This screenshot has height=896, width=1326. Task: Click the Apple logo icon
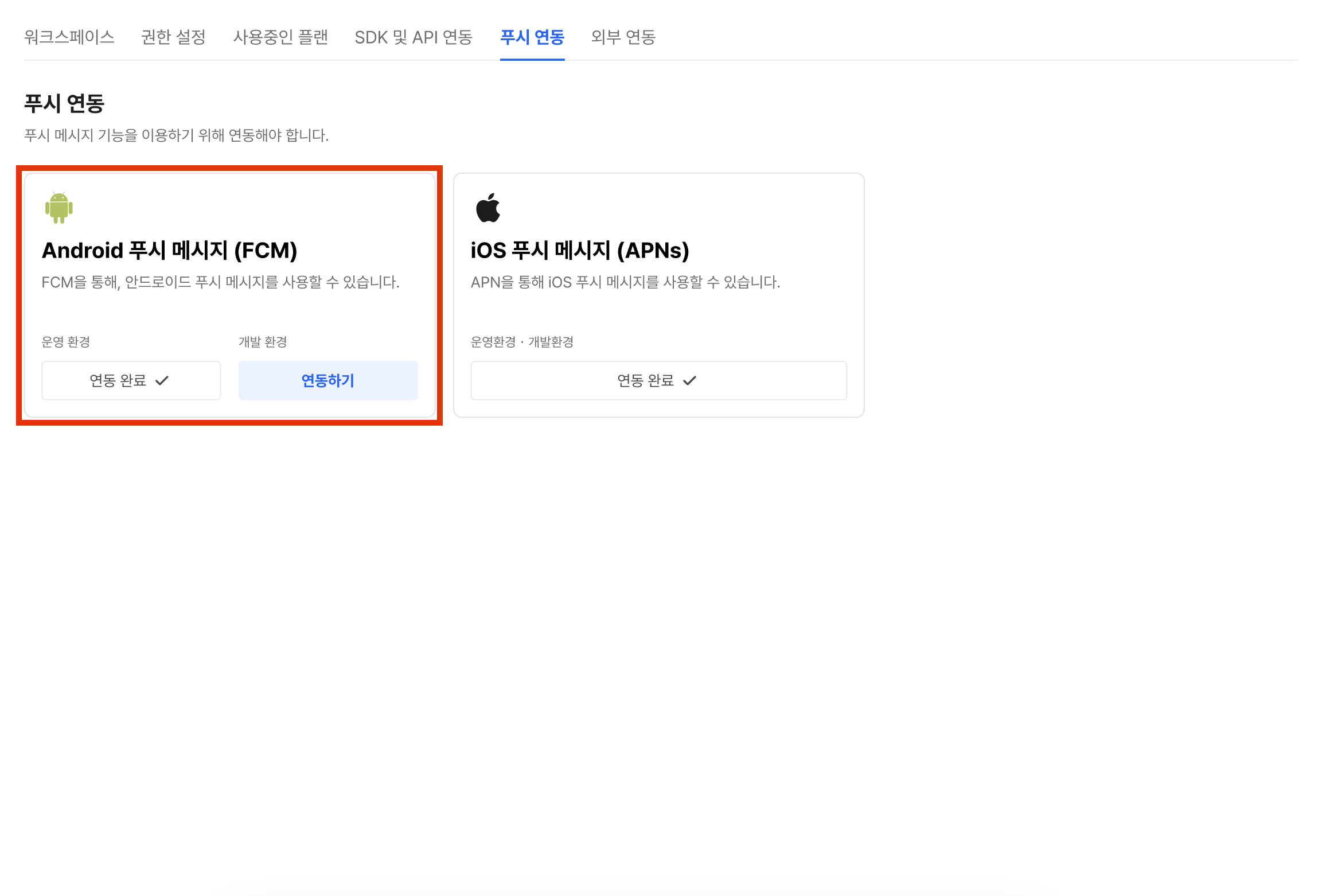point(488,208)
